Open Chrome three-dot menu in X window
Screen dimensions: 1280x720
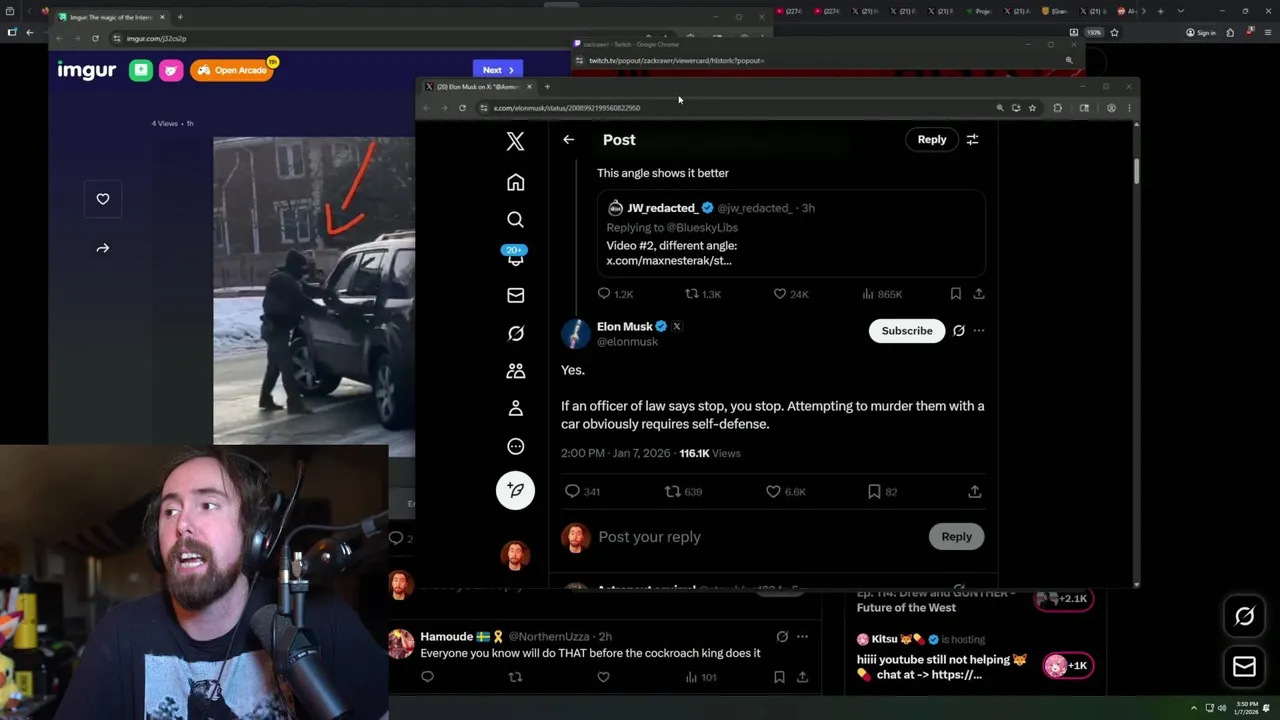1129,108
